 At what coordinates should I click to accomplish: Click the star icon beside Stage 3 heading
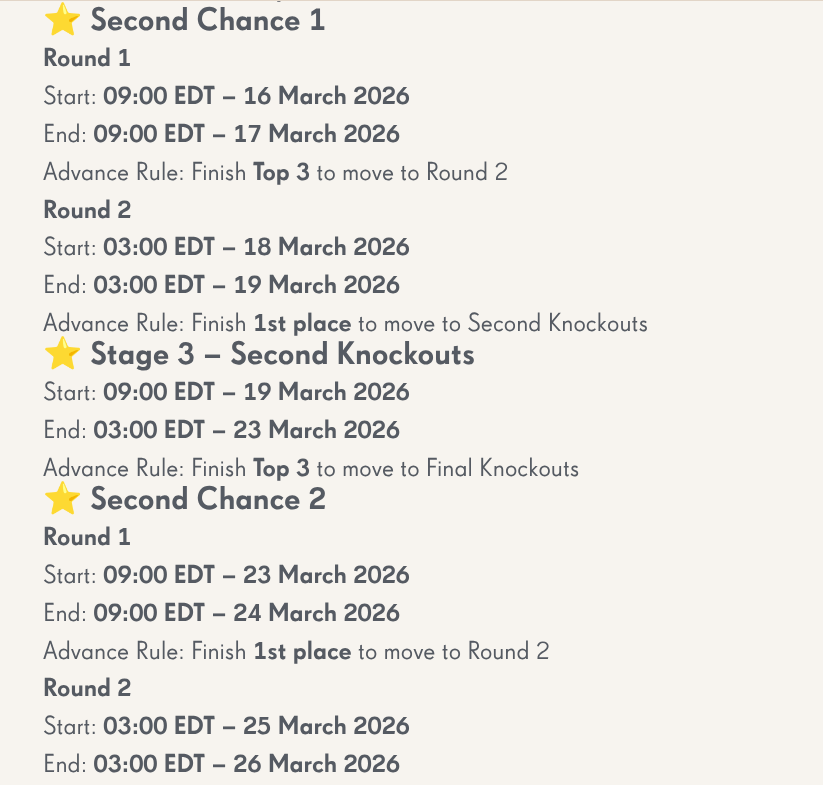[62, 354]
